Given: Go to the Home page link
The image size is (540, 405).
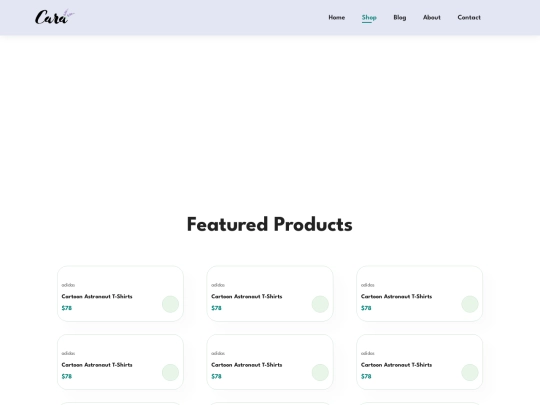Looking at the screenshot, I should 336,18.
